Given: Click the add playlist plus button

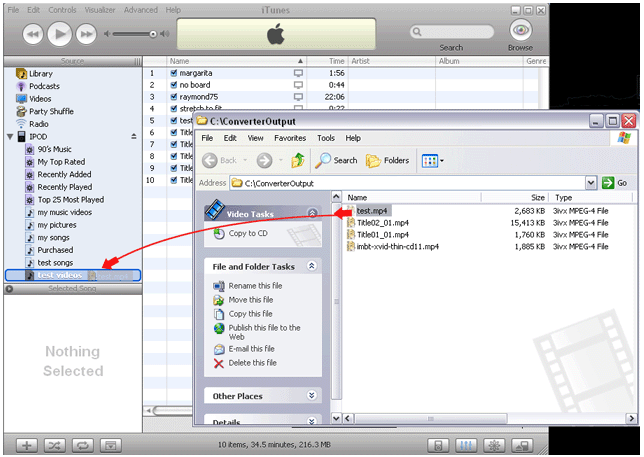Looking at the screenshot, I should pos(27,446).
